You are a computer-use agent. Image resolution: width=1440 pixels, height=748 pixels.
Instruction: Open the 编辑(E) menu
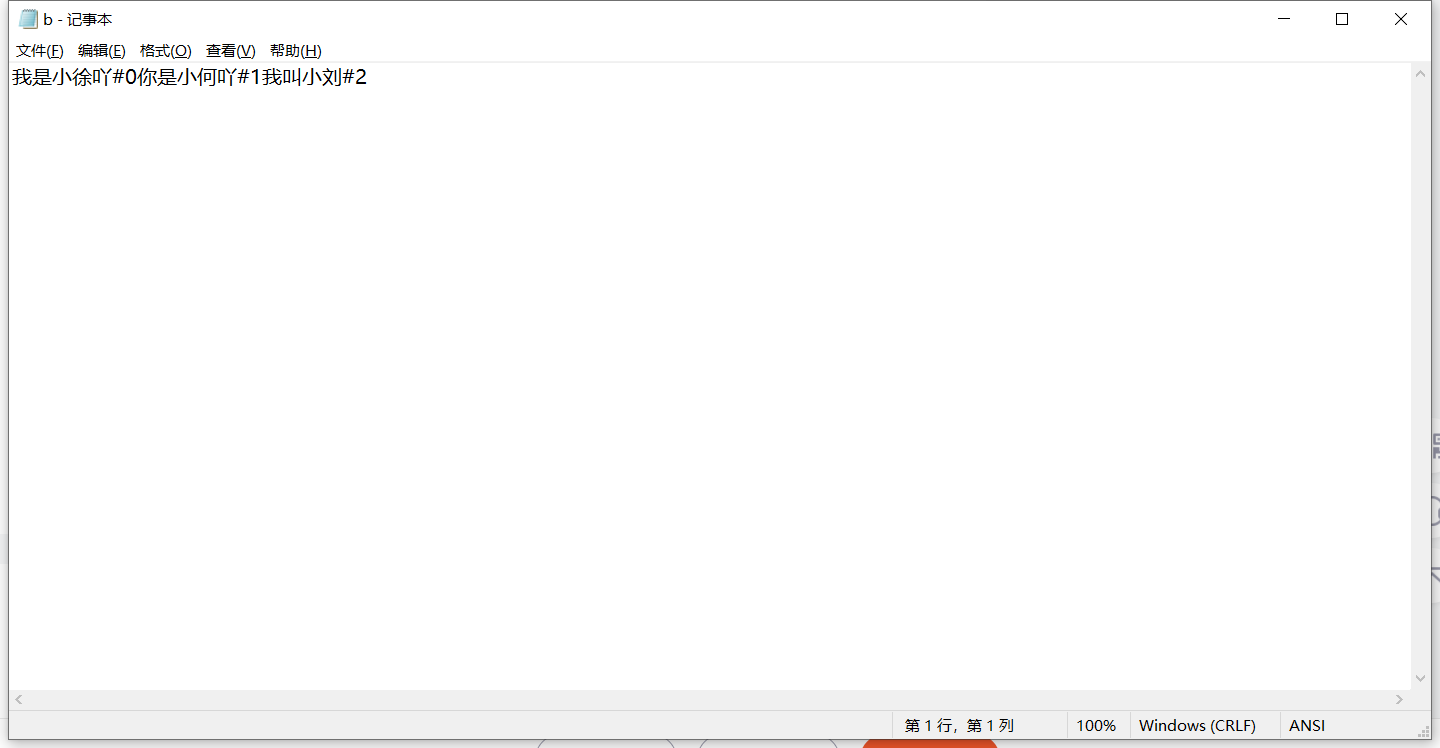(x=102, y=51)
